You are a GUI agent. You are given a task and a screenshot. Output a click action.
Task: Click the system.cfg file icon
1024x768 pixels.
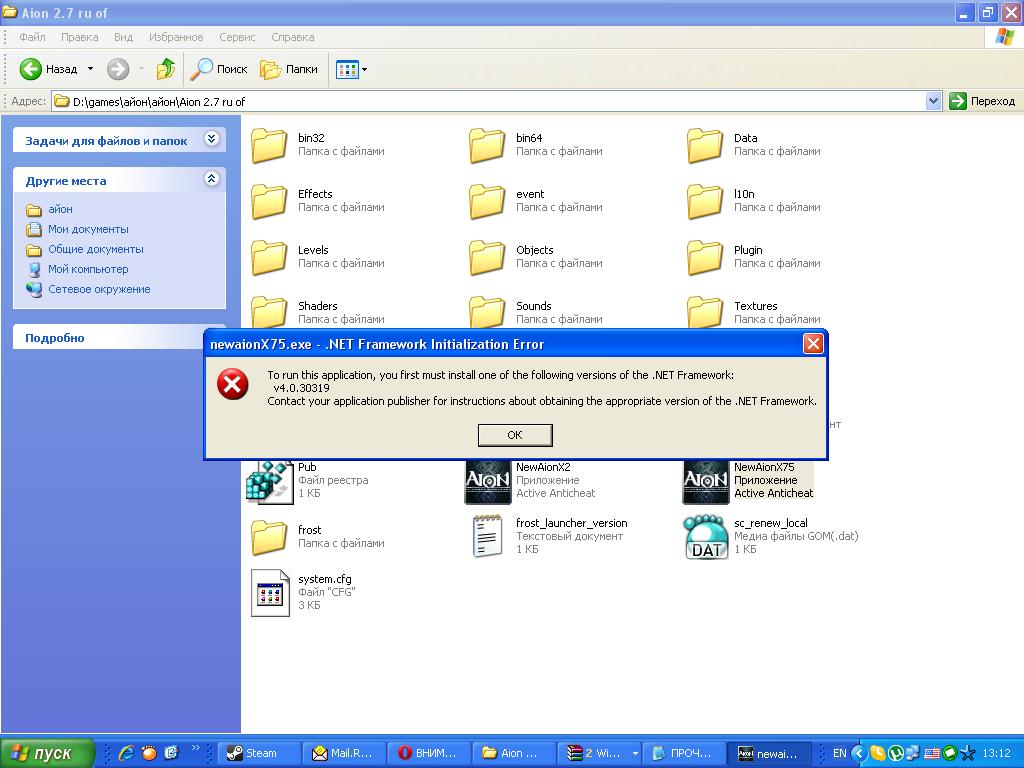(270, 593)
